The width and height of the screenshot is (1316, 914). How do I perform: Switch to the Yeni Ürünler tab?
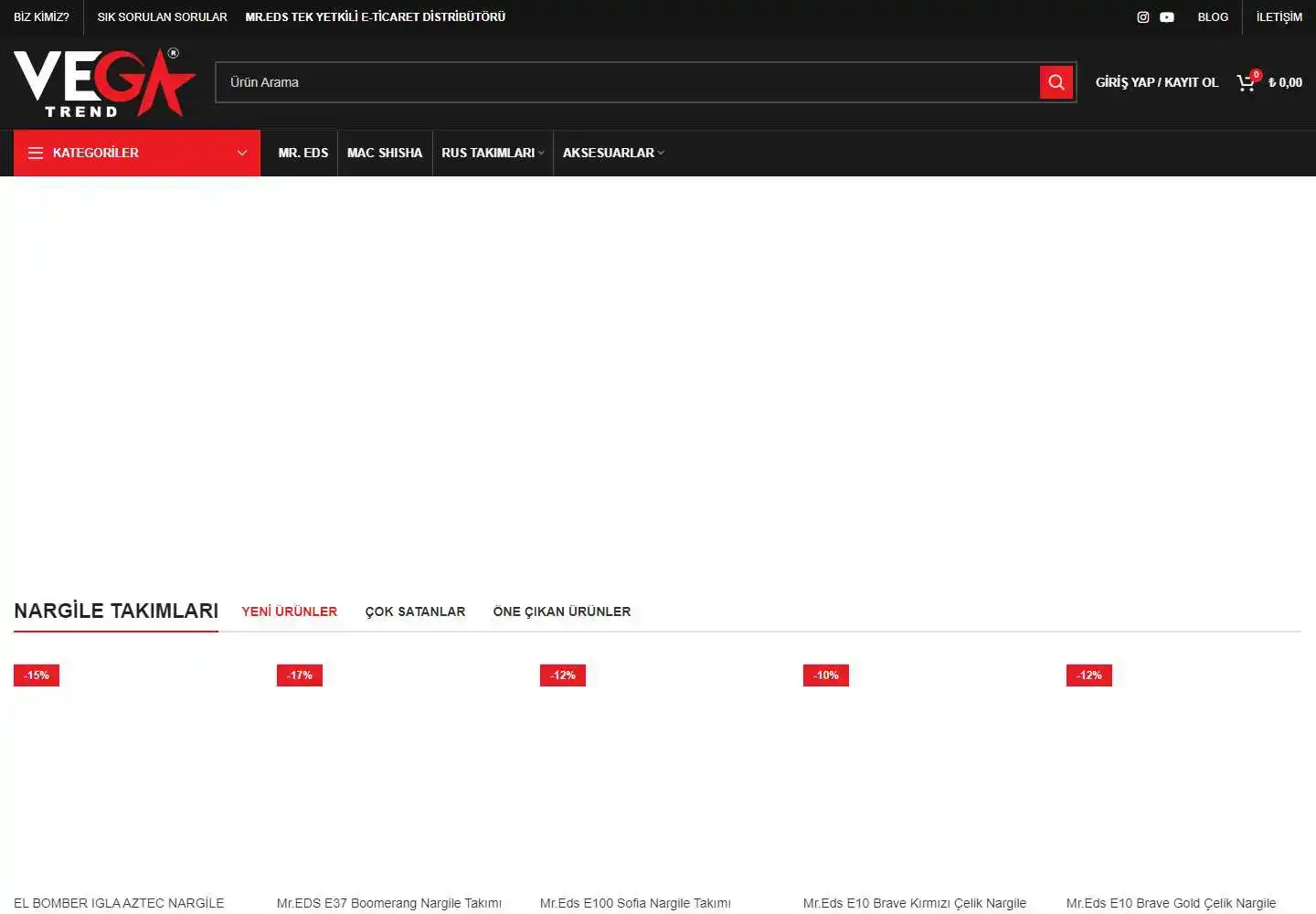point(290,611)
